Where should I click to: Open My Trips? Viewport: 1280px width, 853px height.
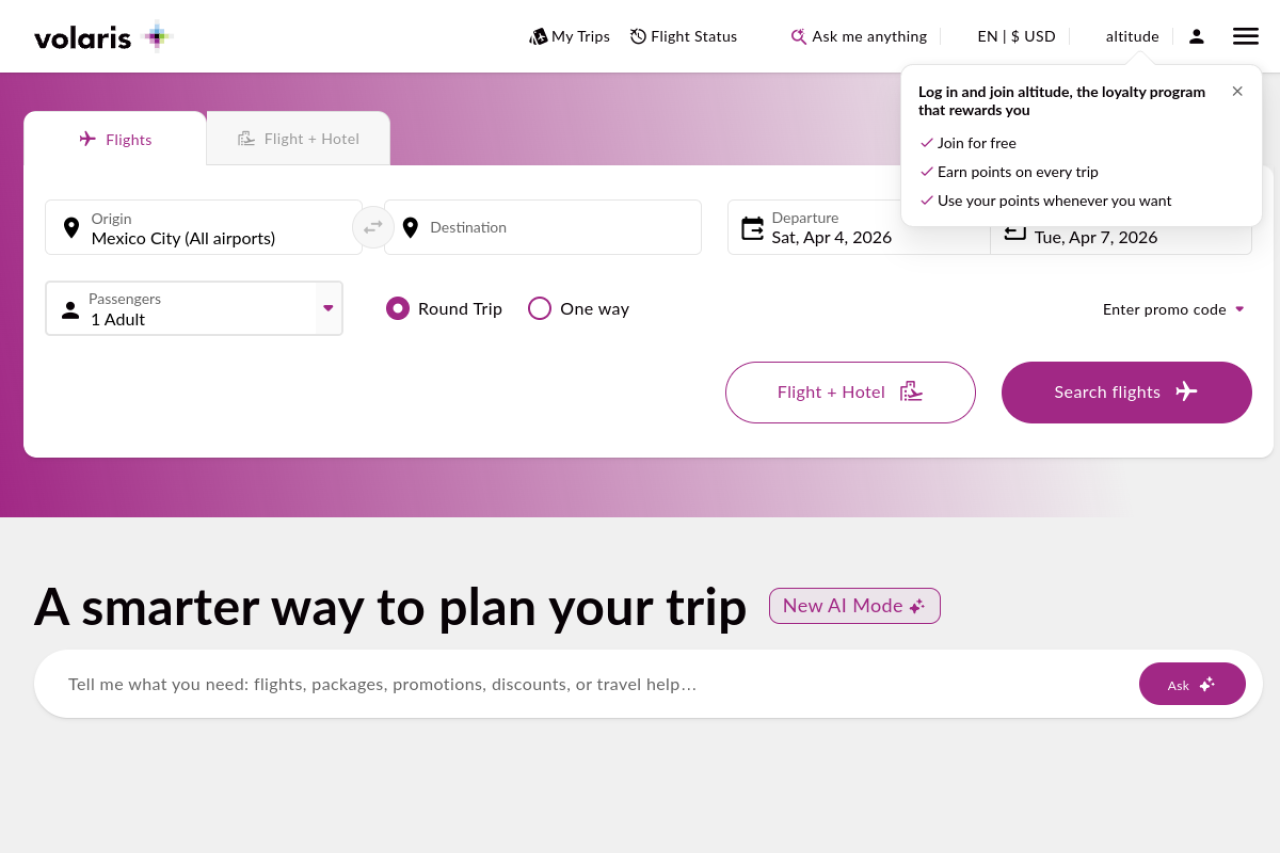[x=569, y=37]
